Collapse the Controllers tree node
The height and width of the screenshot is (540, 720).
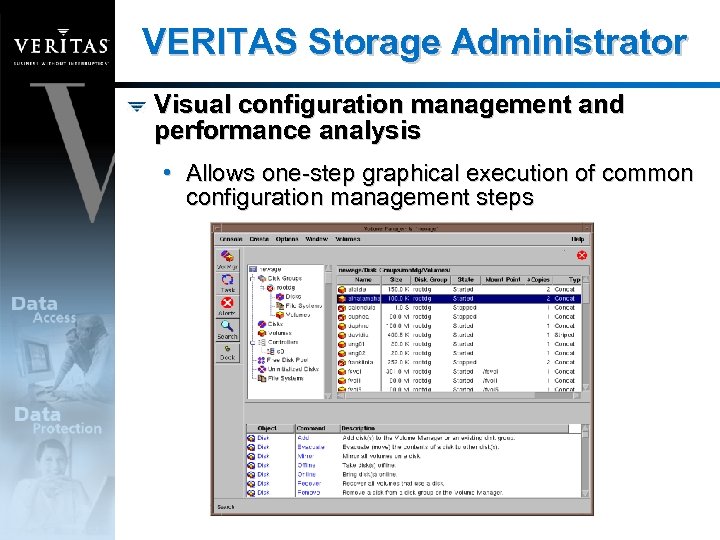click(252, 343)
